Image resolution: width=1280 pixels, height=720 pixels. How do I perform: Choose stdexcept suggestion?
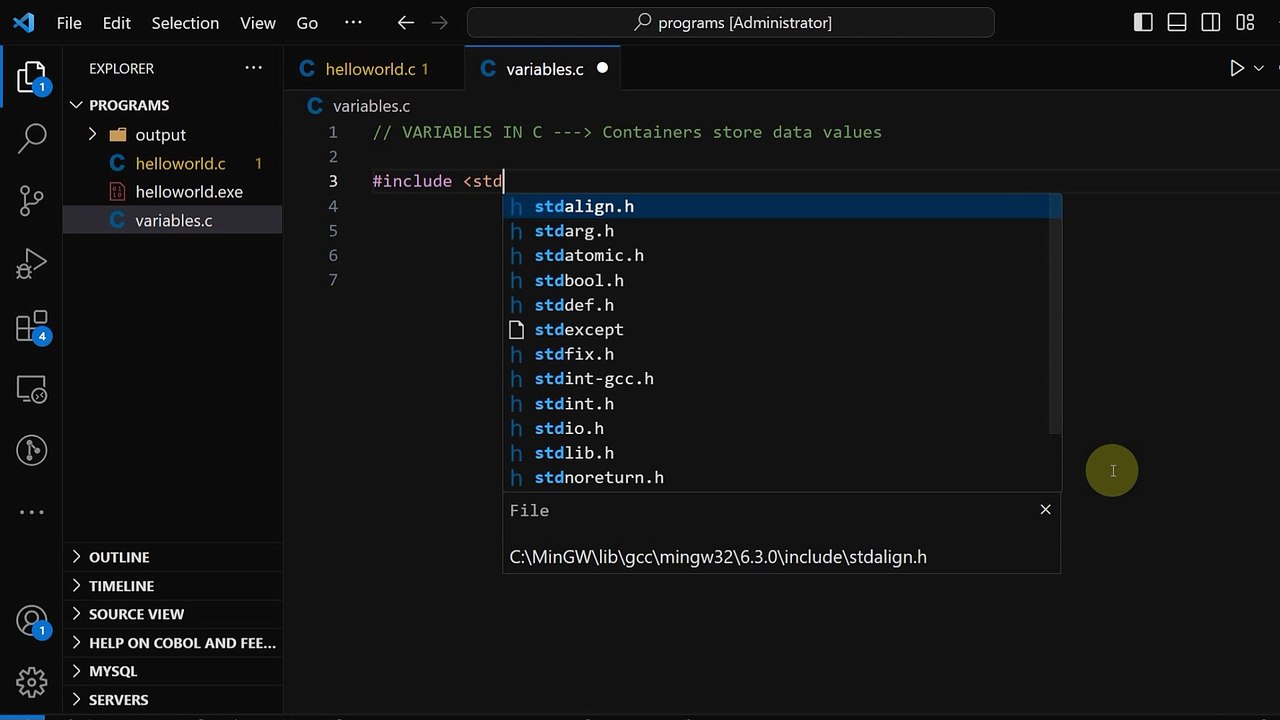(x=775, y=329)
